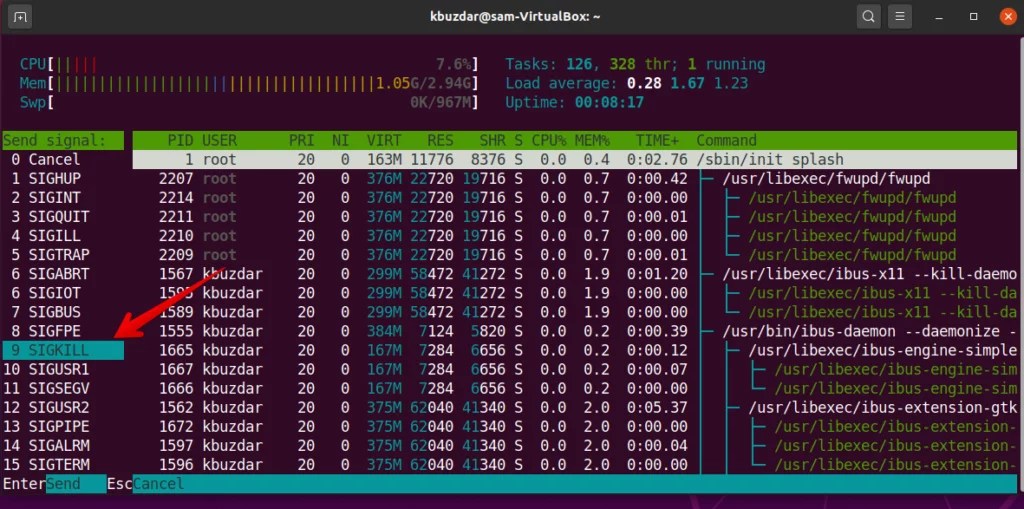Click terminal title kbuzdar@sam-VirtualBox

[515, 17]
